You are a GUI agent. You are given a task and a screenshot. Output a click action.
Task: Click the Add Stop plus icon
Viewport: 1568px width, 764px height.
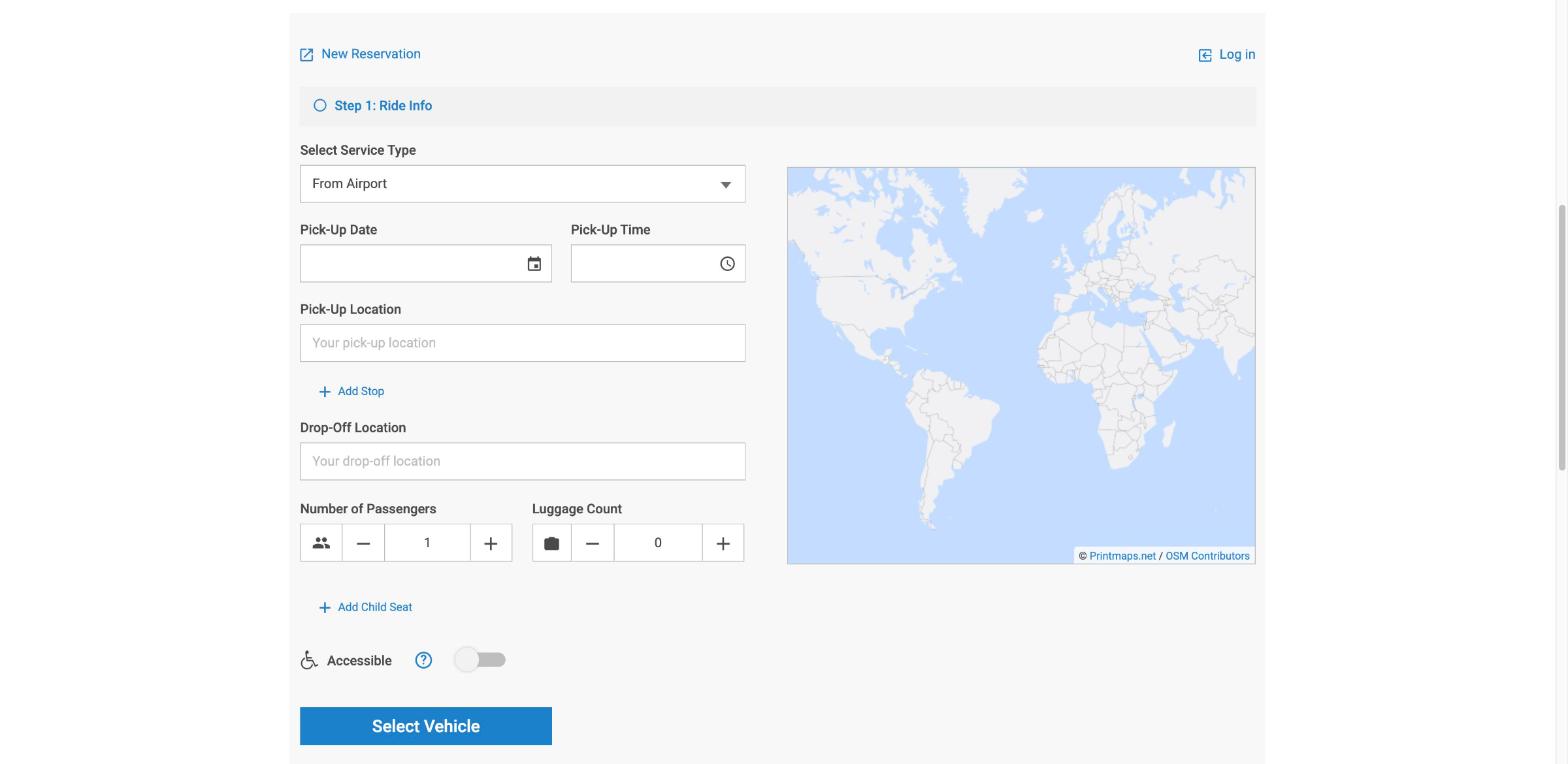point(324,392)
